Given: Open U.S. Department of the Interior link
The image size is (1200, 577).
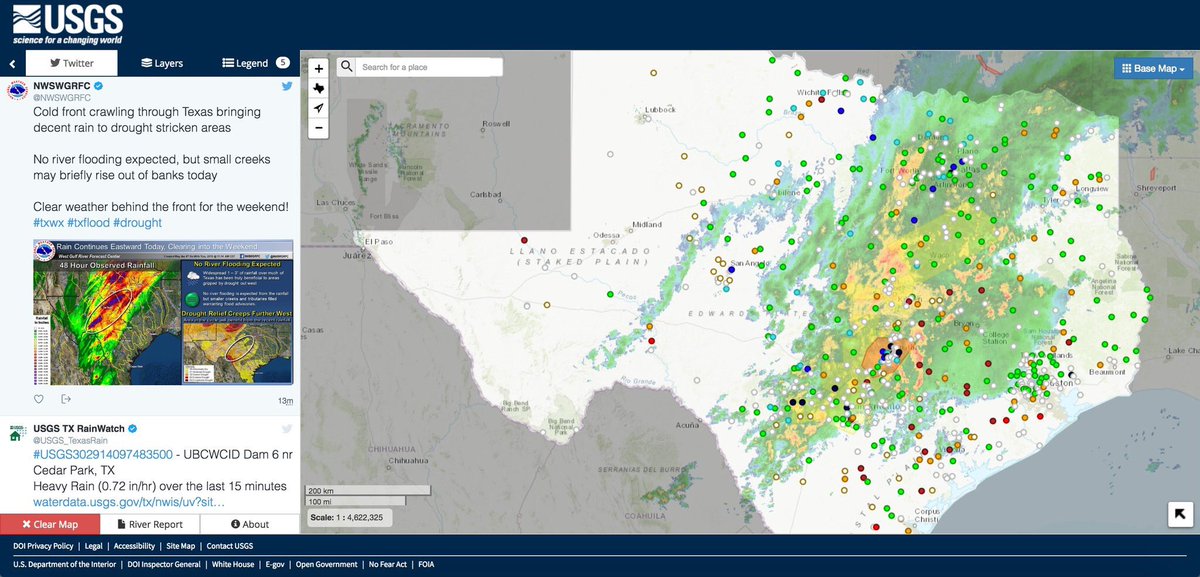Looking at the screenshot, I should [65, 565].
